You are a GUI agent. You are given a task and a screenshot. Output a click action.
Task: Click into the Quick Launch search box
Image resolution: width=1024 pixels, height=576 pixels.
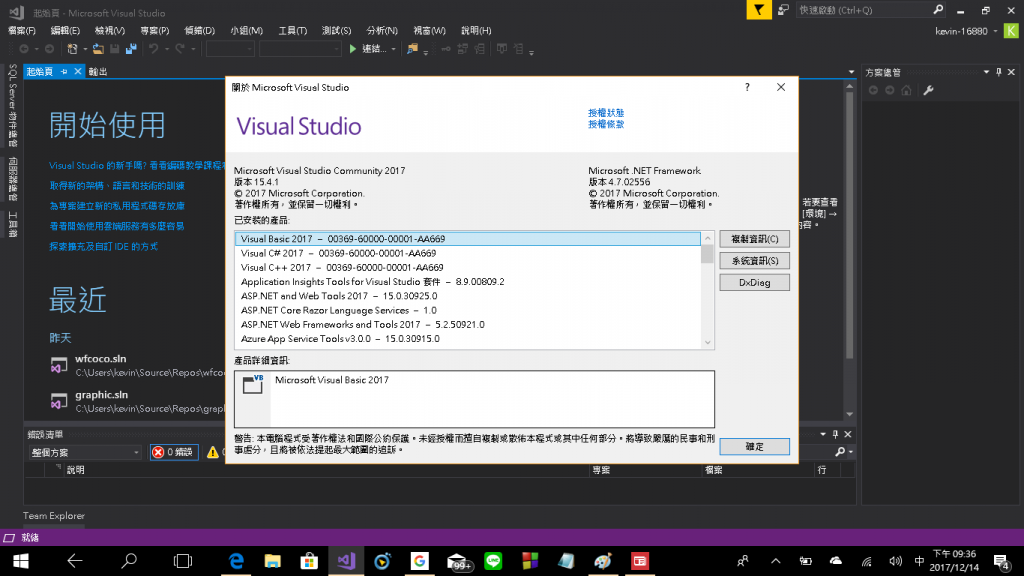tap(863, 10)
